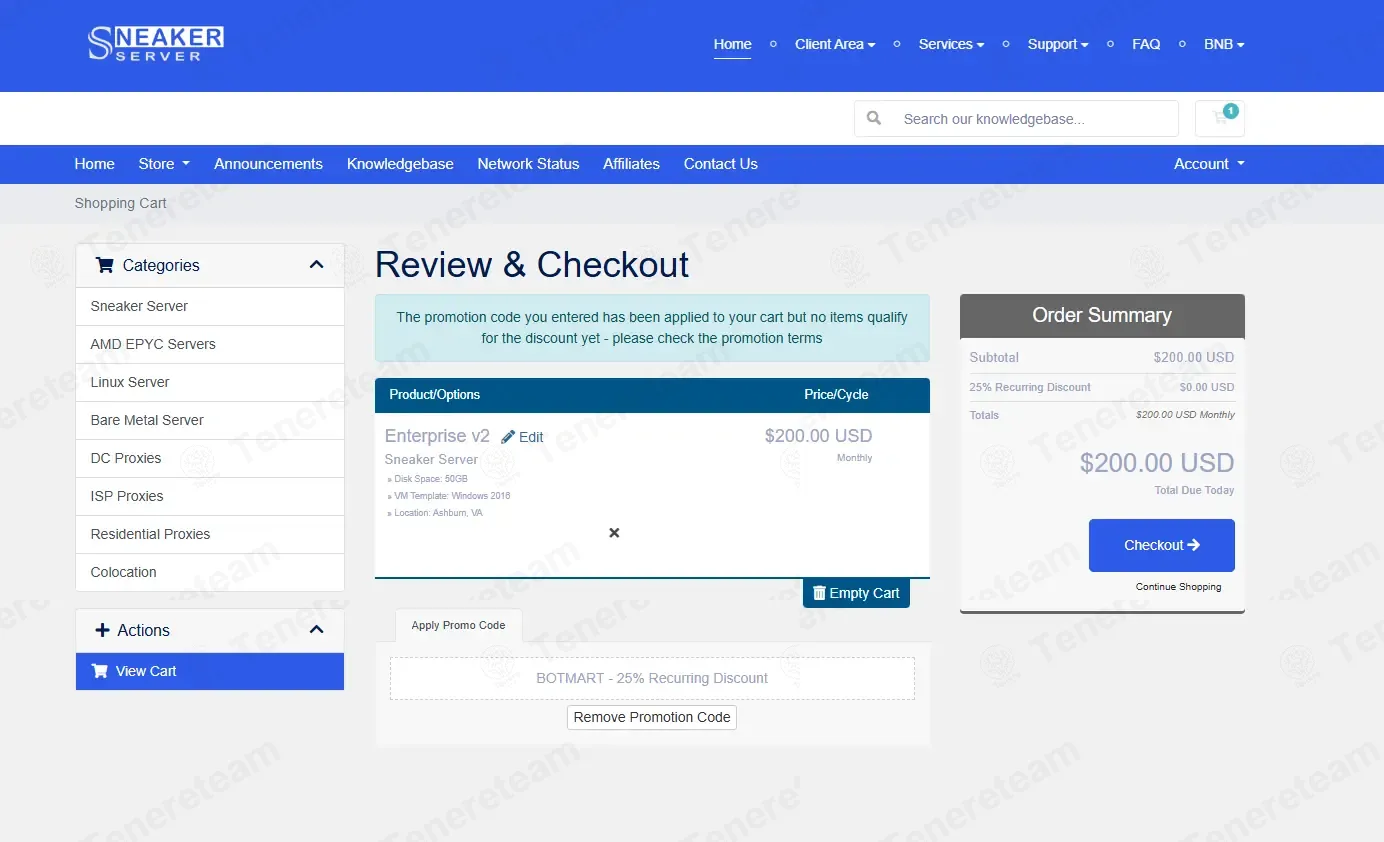Select the Apply Promo Code tab
The image size is (1384, 842).
click(458, 625)
